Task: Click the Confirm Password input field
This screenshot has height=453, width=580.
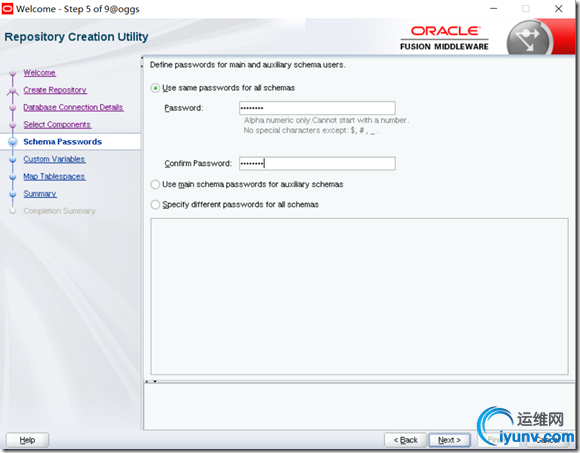Action: [317, 163]
